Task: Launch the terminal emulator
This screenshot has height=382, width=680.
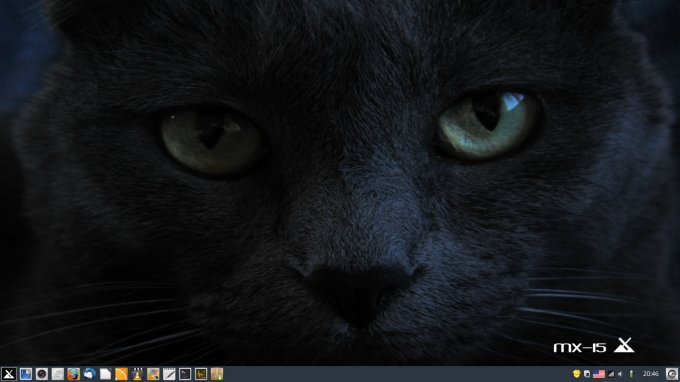Action: click(x=185, y=374)
